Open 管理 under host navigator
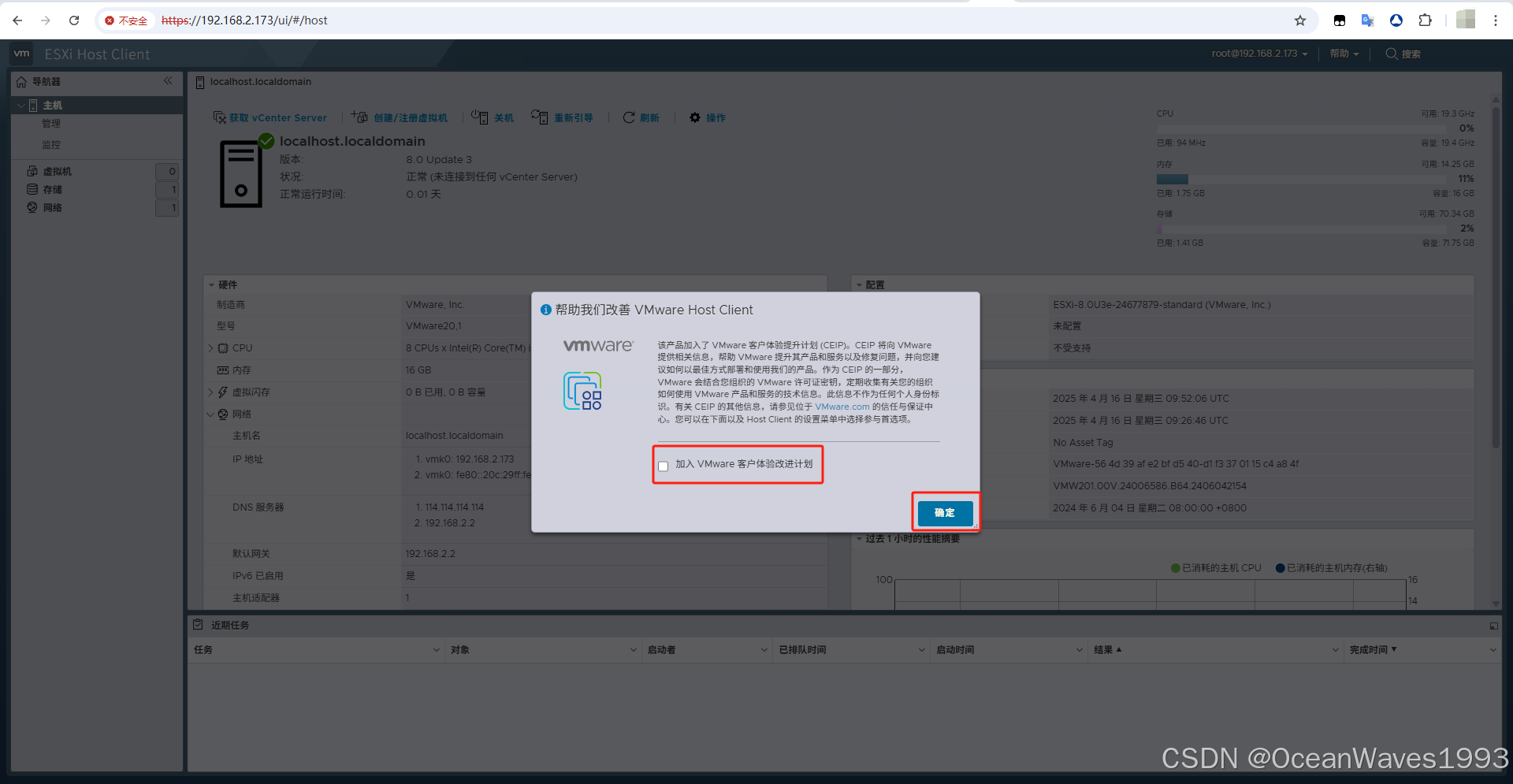Image resolution: width=1513 pixels, height=784 pixels. coord(51,124)
